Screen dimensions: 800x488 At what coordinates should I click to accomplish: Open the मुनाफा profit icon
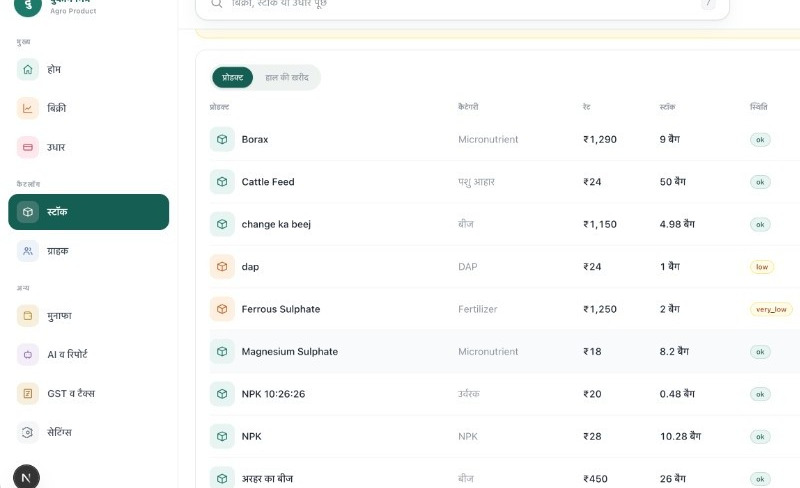[x=28, y=315]
